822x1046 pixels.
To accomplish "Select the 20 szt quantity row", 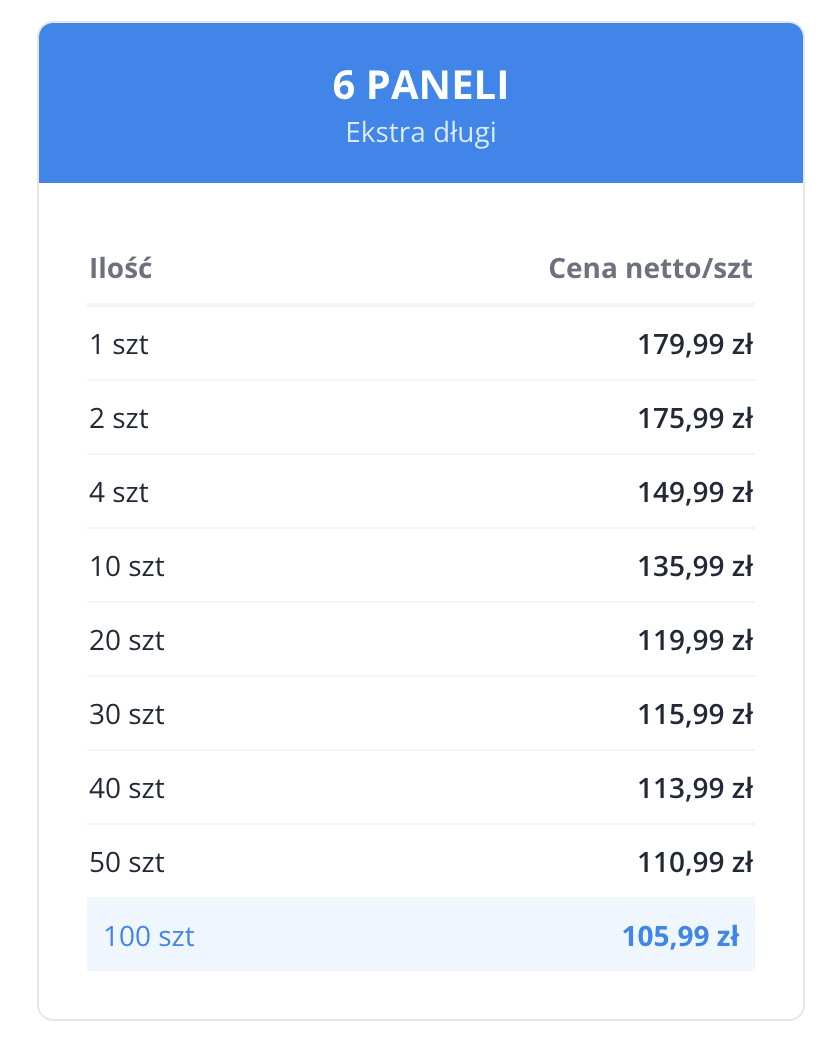I will [127, 641].
